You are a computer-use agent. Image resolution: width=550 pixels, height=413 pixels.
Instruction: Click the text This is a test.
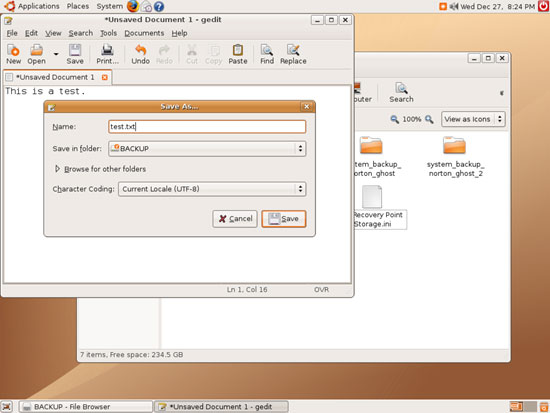point(45,91)
